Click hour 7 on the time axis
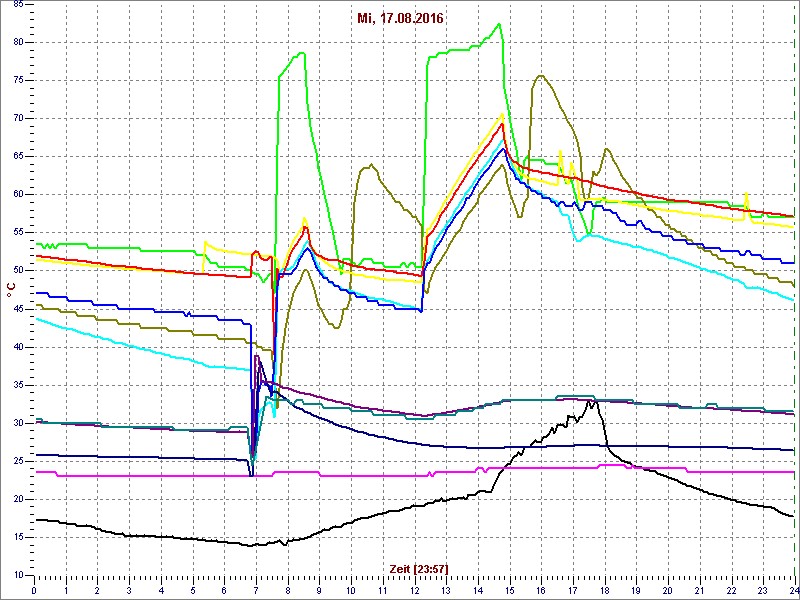Image resolution: width=800 pixels, height=600 pixels. (256, 588)
